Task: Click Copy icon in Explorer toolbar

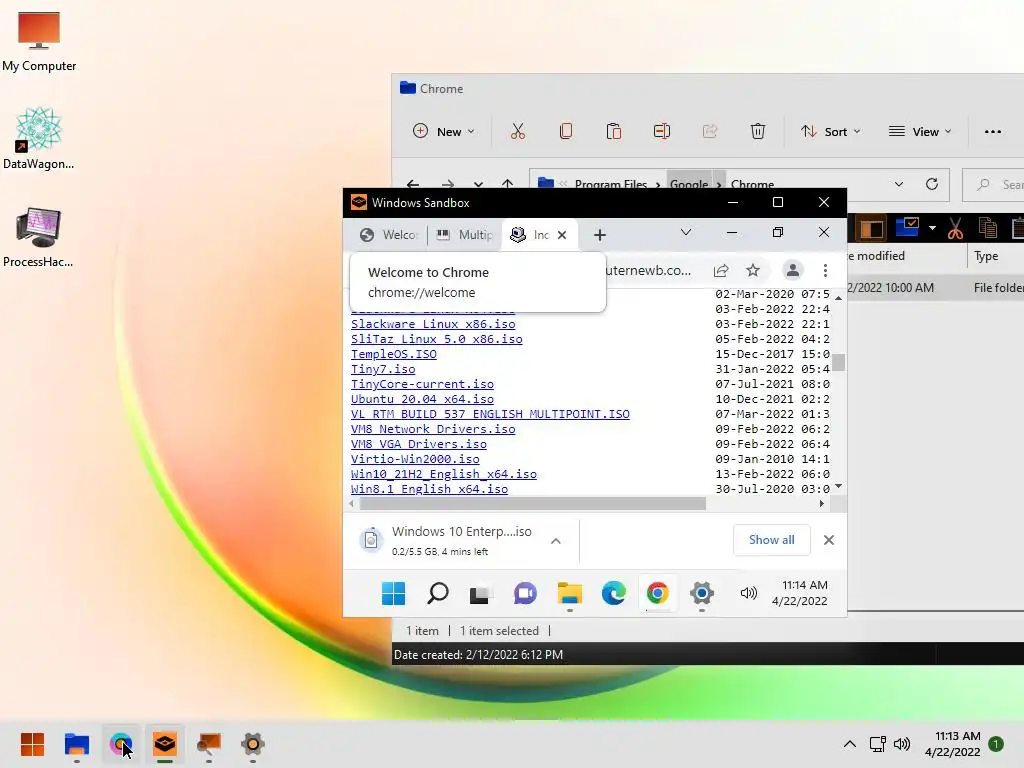Action: point(566,131)
